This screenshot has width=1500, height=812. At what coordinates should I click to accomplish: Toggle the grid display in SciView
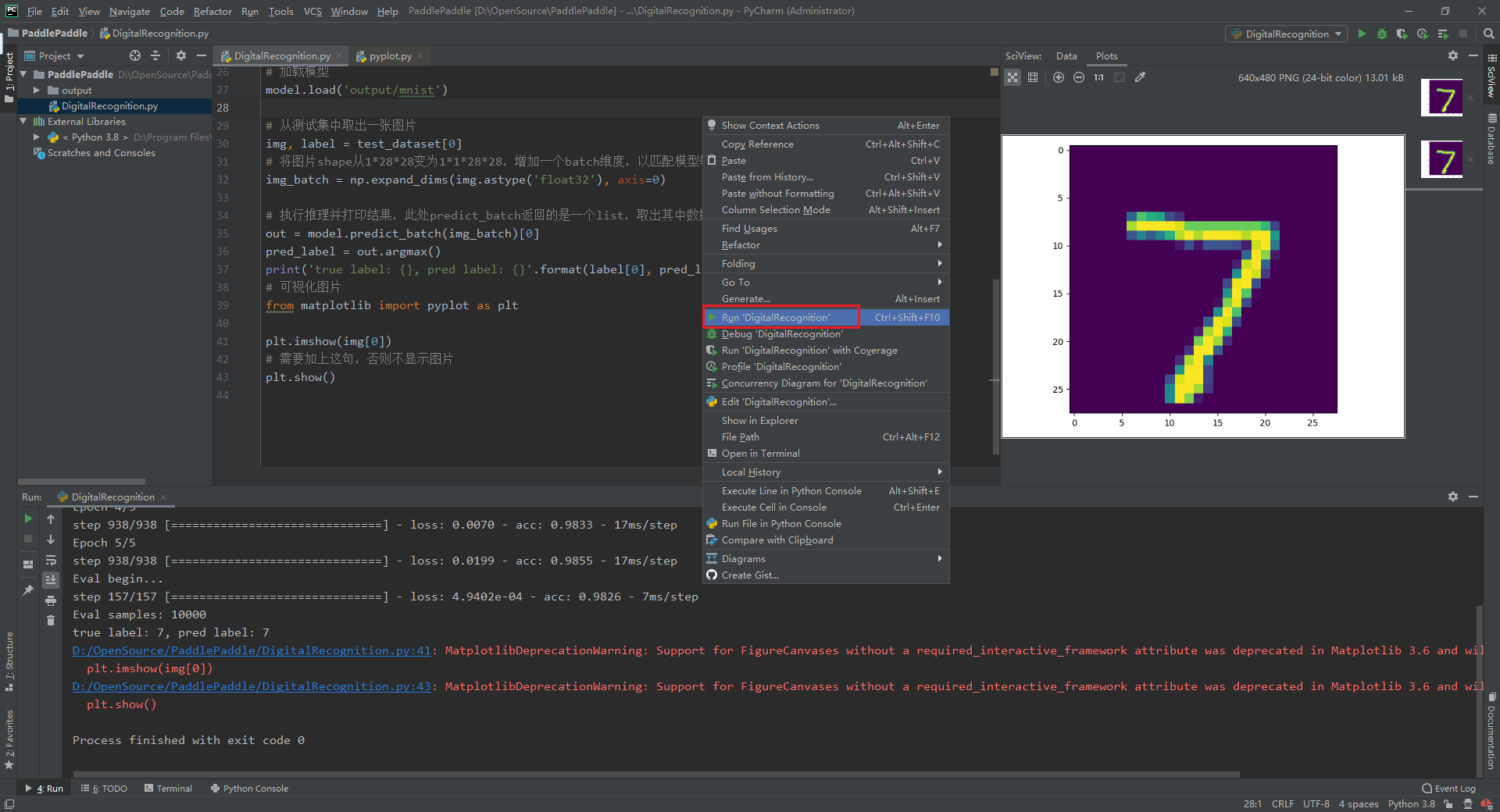(x=1033, y=77)
